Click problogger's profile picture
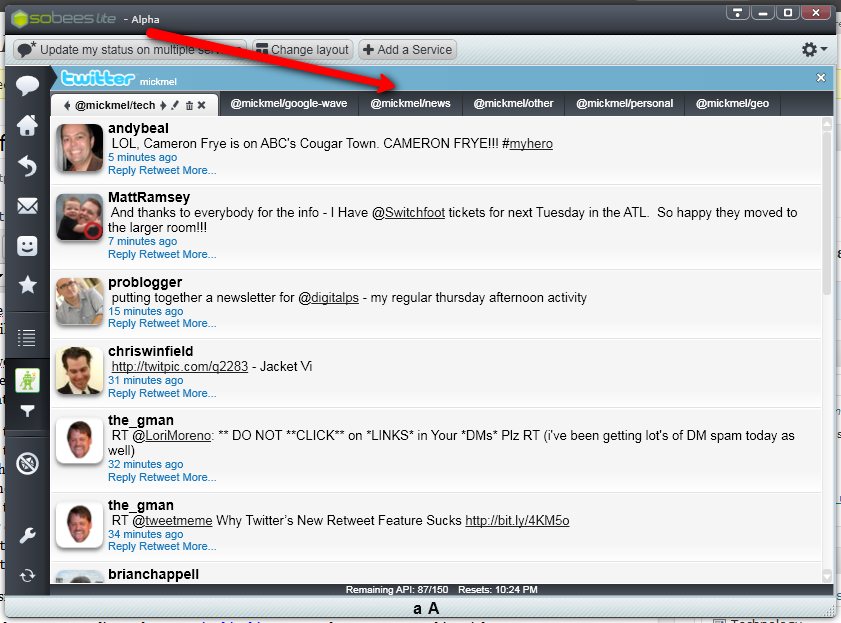 tap(79, 301)
